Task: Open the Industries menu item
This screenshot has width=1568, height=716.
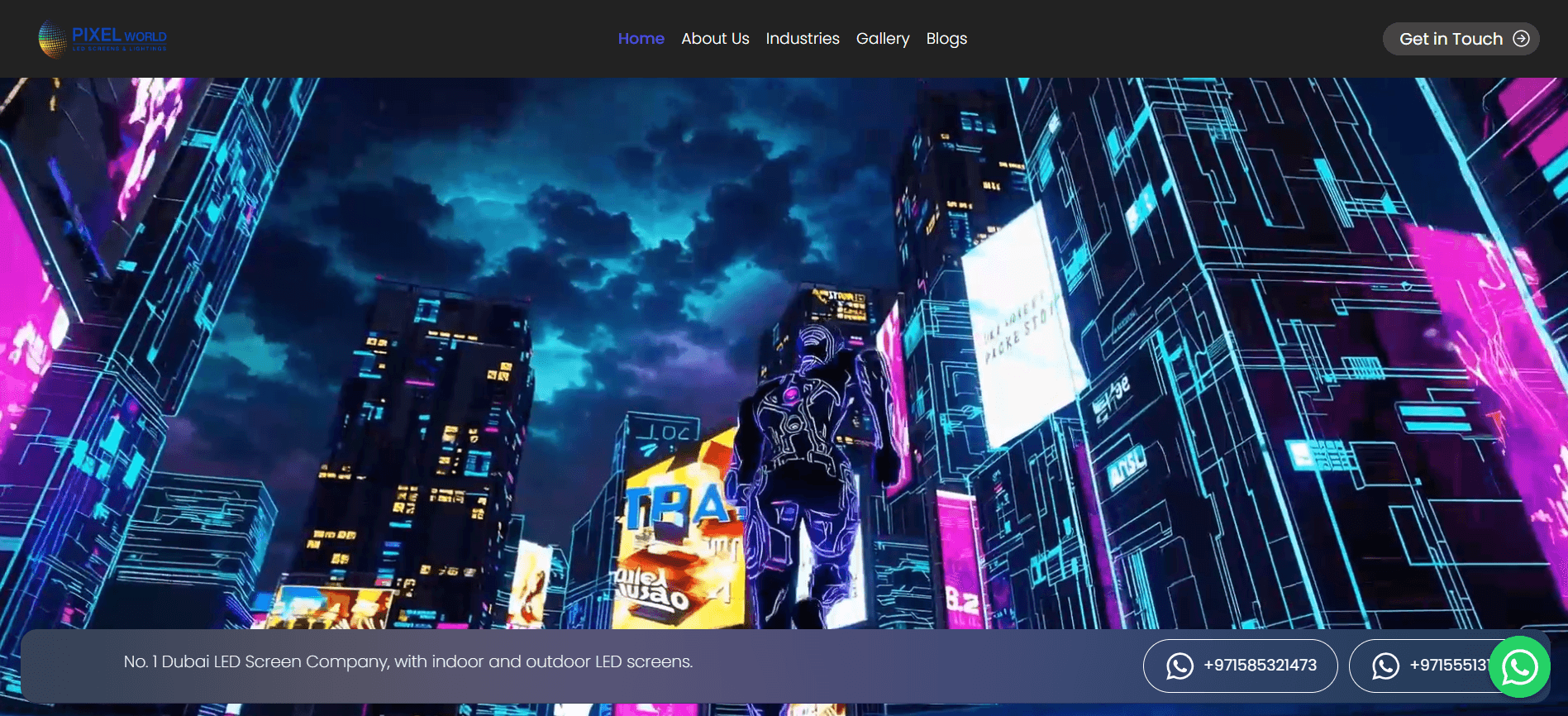Action: pyautogui.click(x=802, y=39)
